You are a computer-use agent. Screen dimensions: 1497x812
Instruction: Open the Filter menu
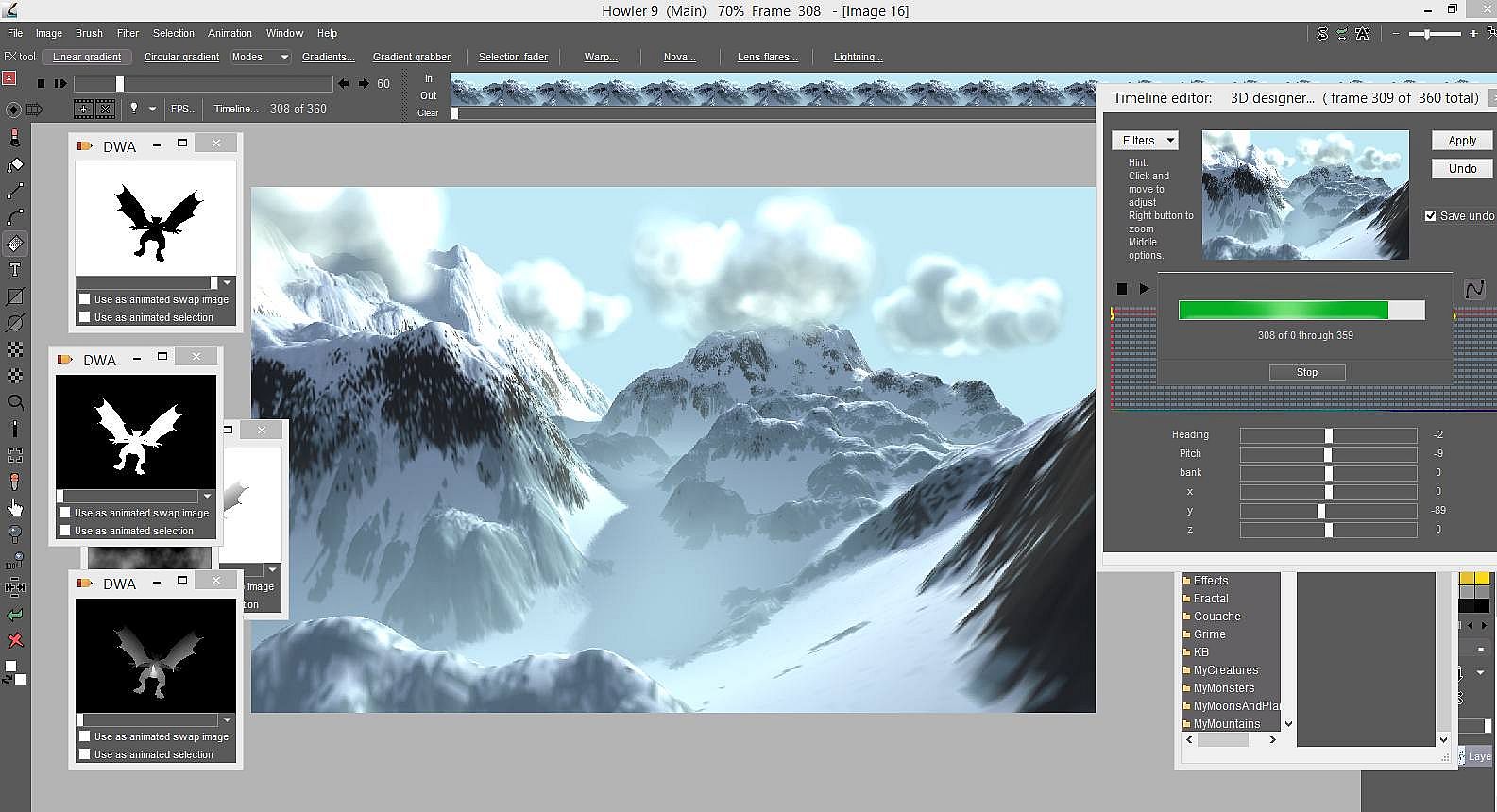pyautogui.click(x=128, y=33)
